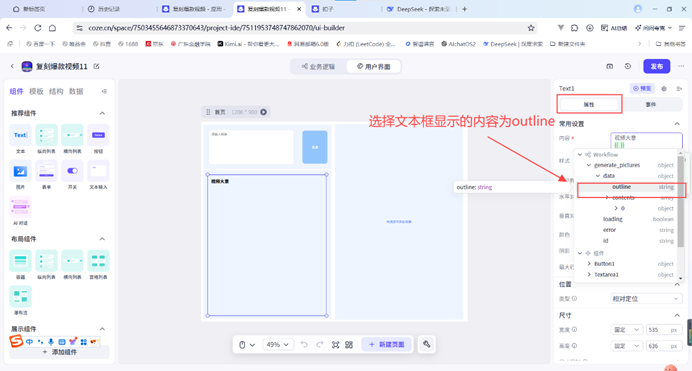Add the horizontal list layout component

pyautogui.click(x=72, y=261)
